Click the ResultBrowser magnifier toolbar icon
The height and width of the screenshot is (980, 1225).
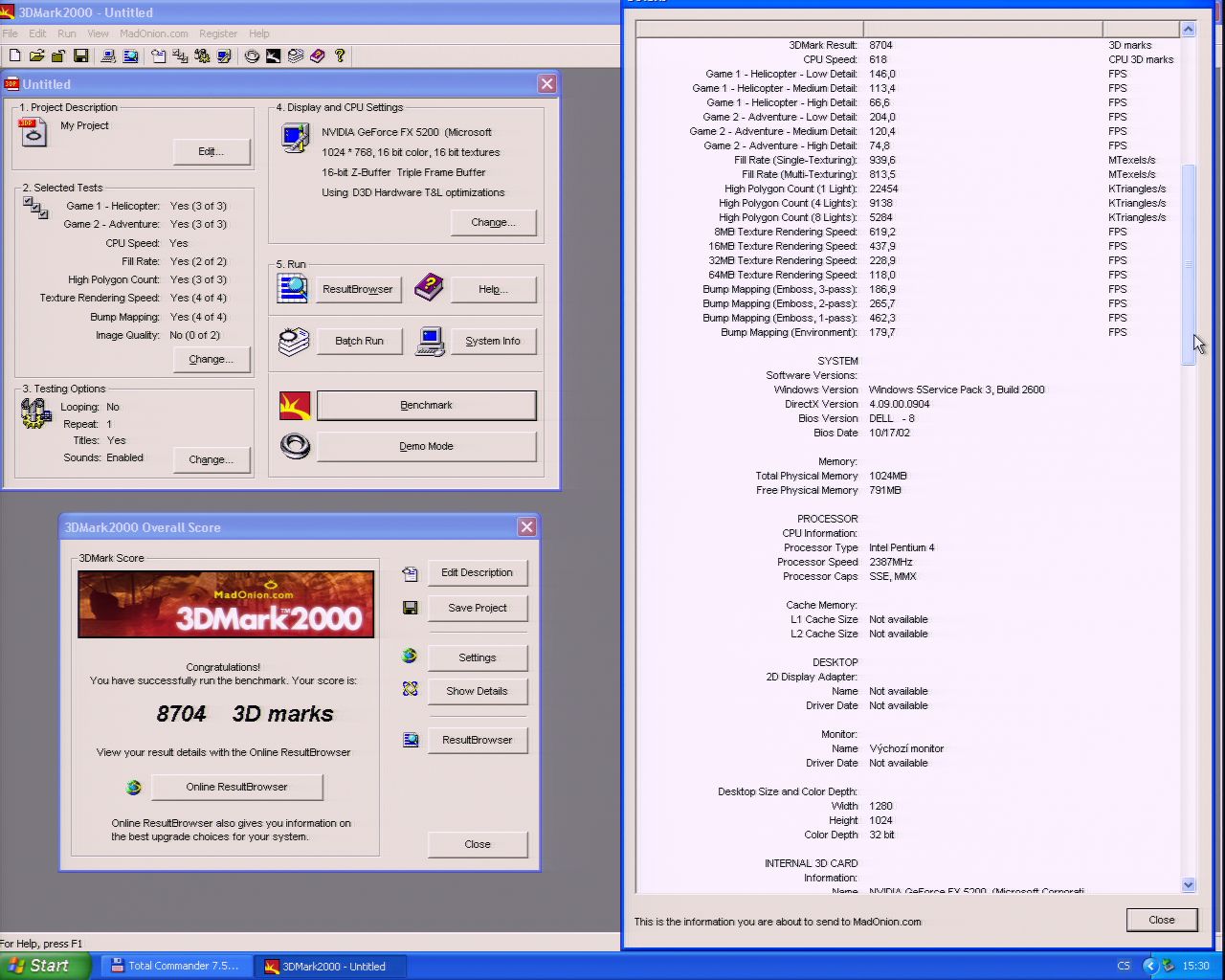[130, 56]
